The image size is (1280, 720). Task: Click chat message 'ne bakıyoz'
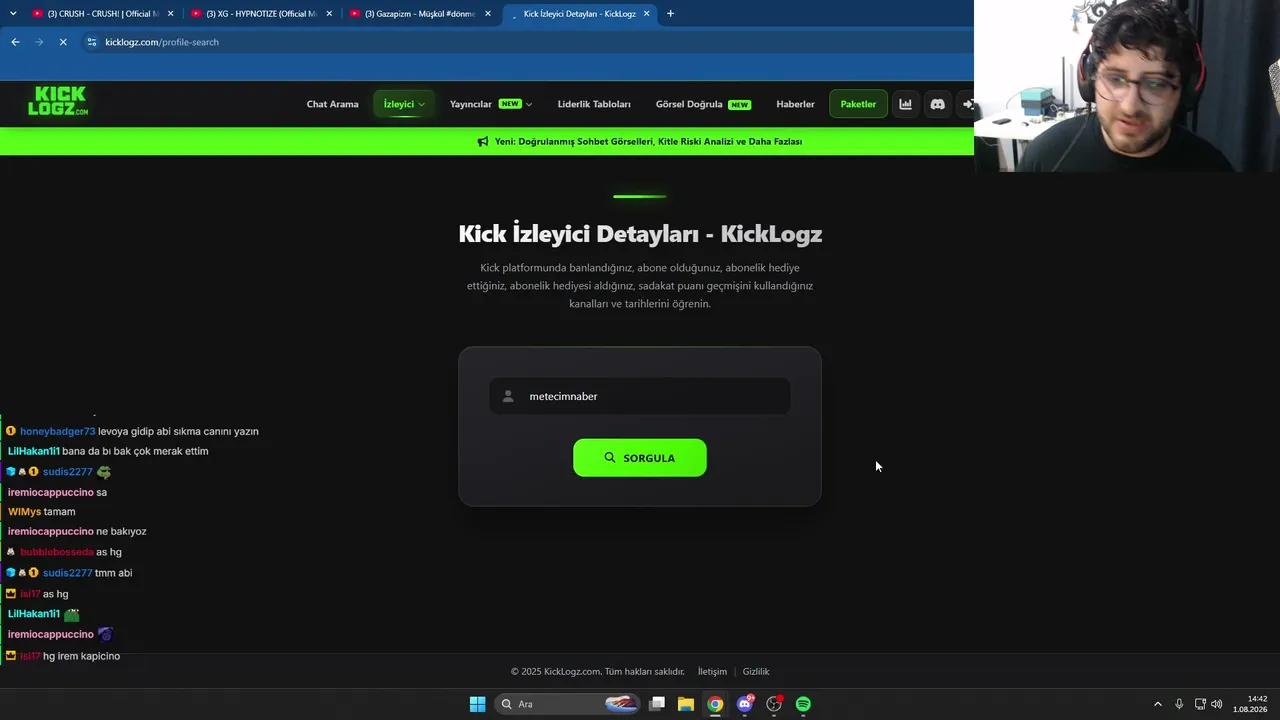click(x=121, y=532)
